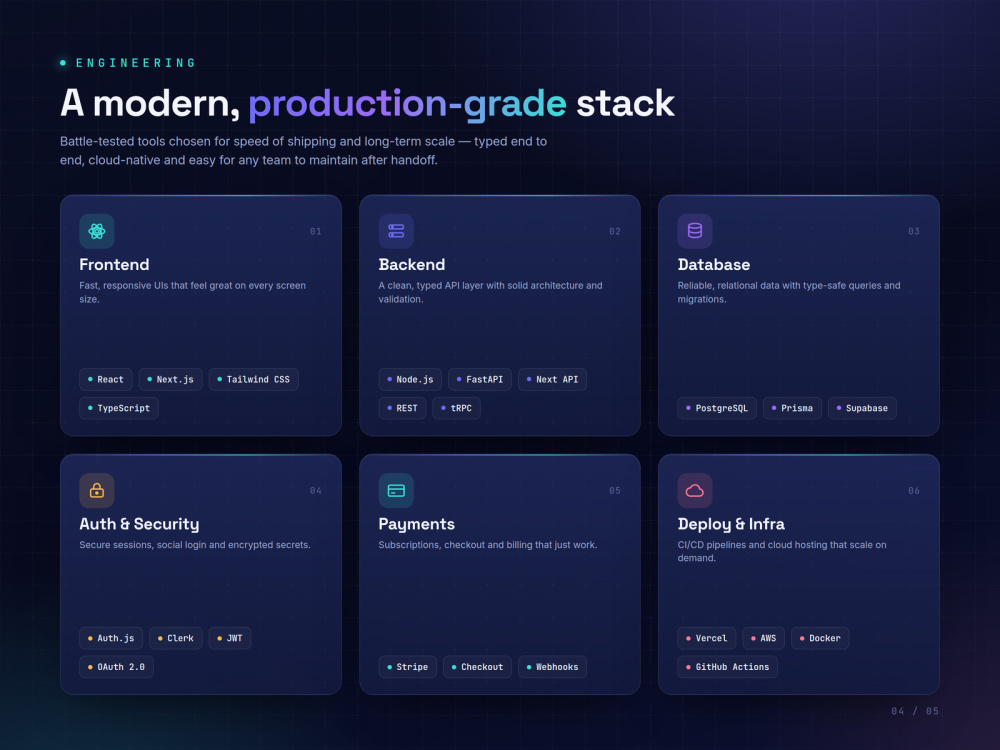Select the Prisma tag

coord(792,408)
